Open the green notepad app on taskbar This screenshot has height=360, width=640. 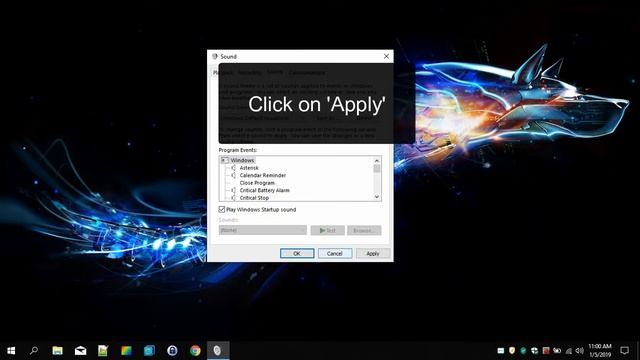103,351
